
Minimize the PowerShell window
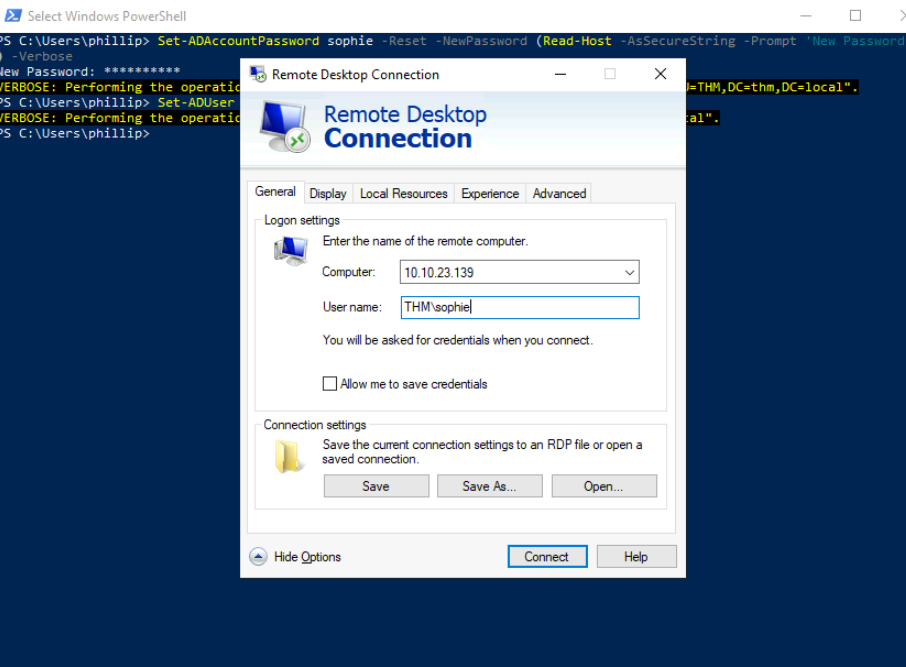806,16
